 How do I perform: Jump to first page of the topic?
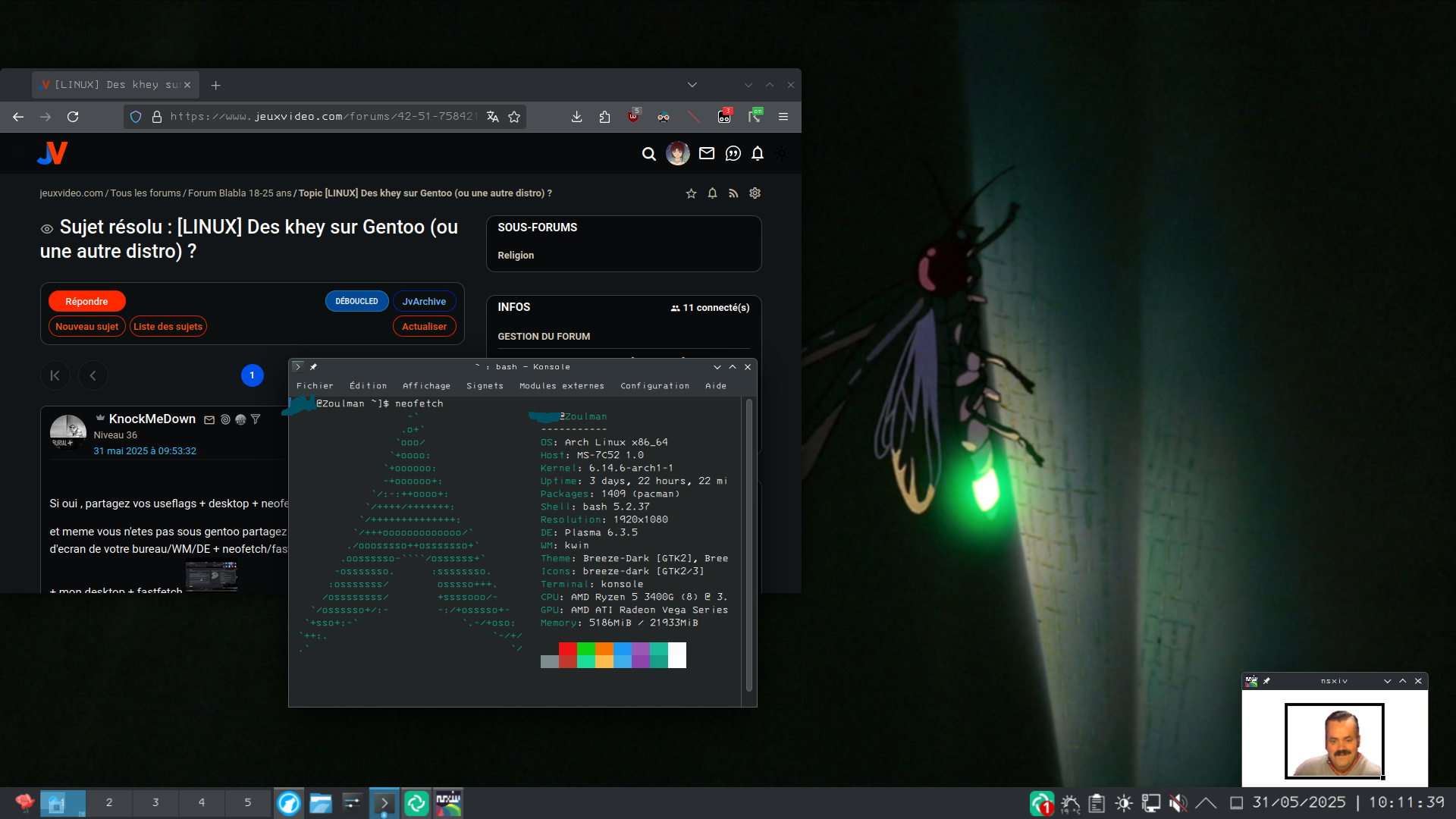(x=55, y=375)
